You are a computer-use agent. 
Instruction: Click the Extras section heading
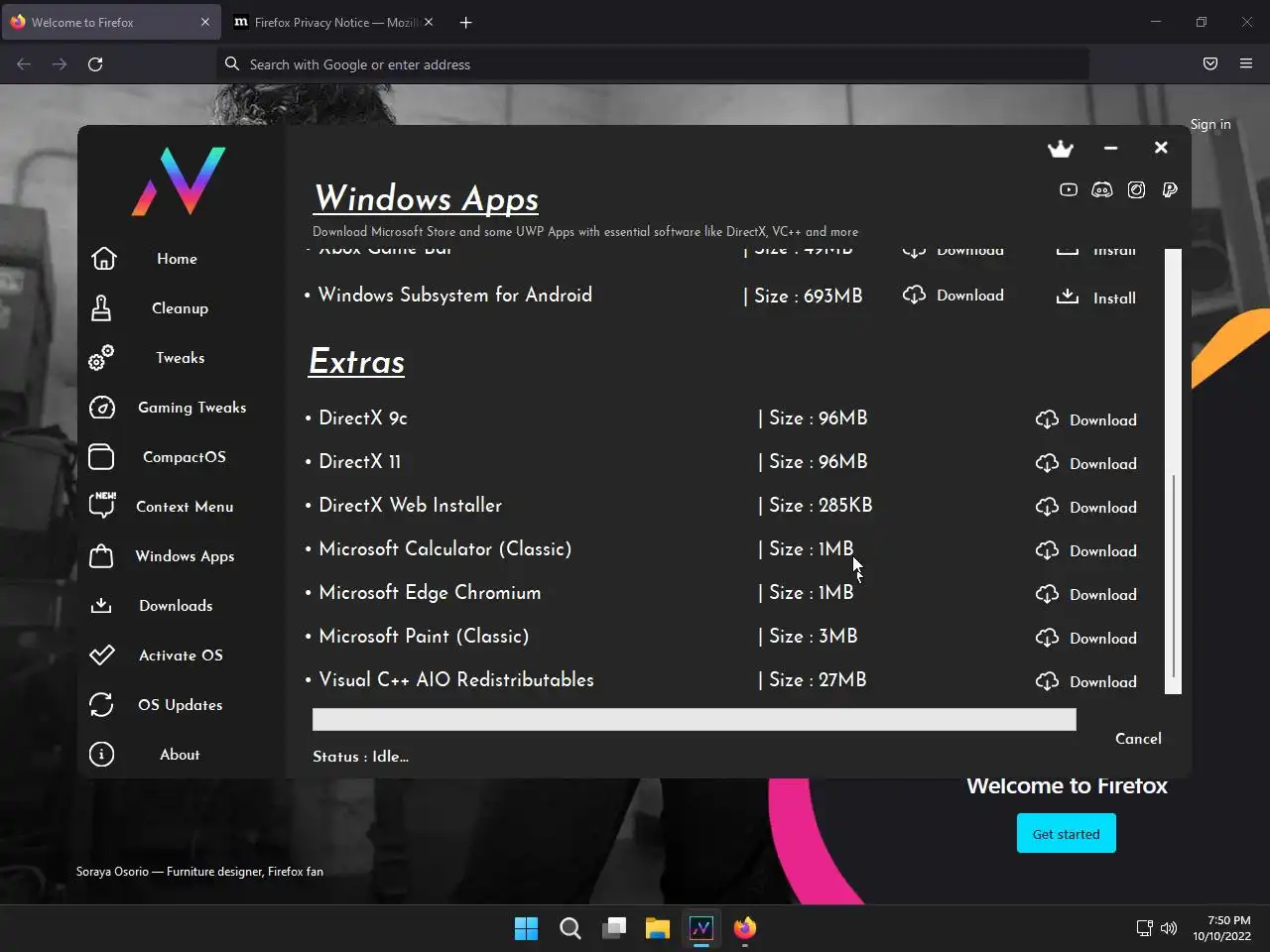[356, 362]
